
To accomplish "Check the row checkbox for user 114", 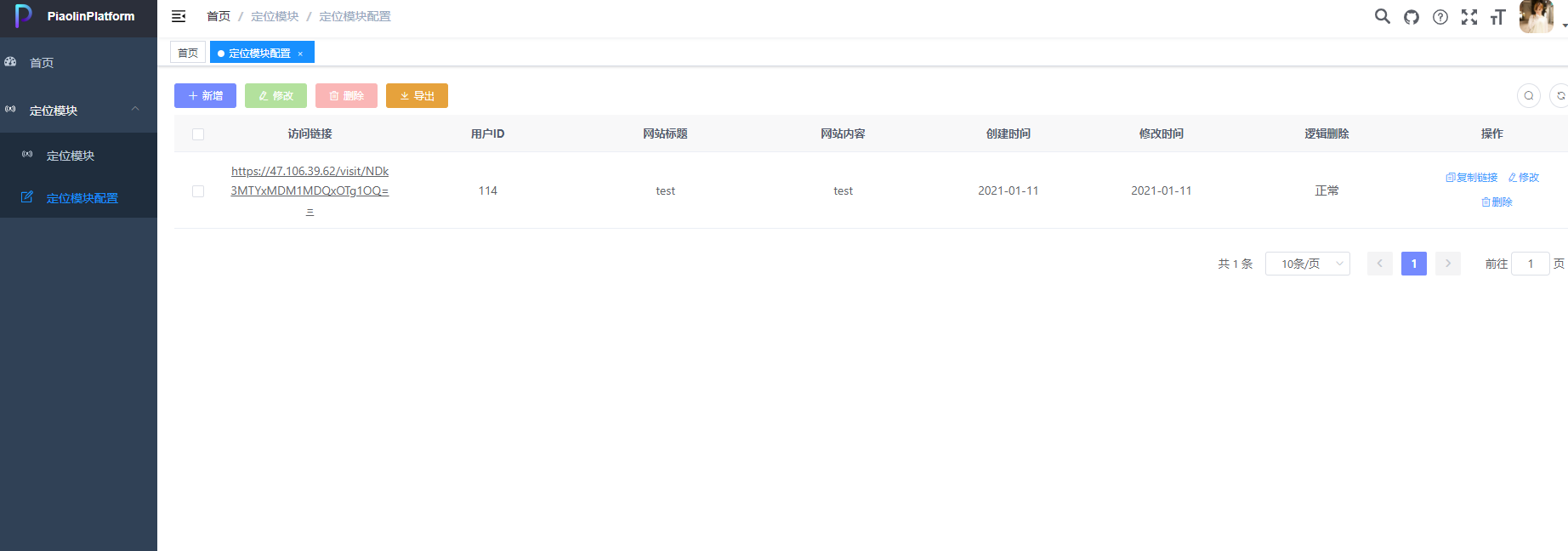I will pos(198,191).
